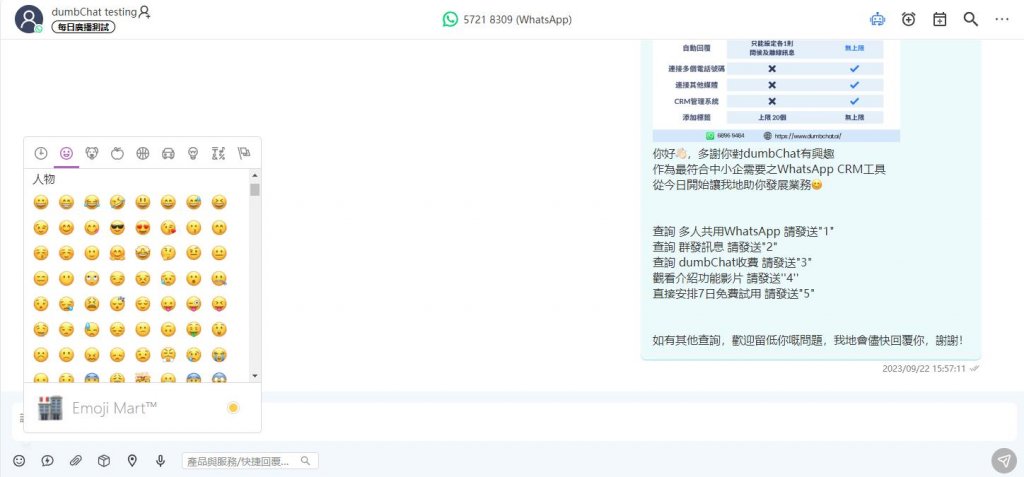Viewport: 1024px width, 477px height.
Task: Insert the sunglasses face emoji
Action: pyautogui.click(x=117, y=228)
